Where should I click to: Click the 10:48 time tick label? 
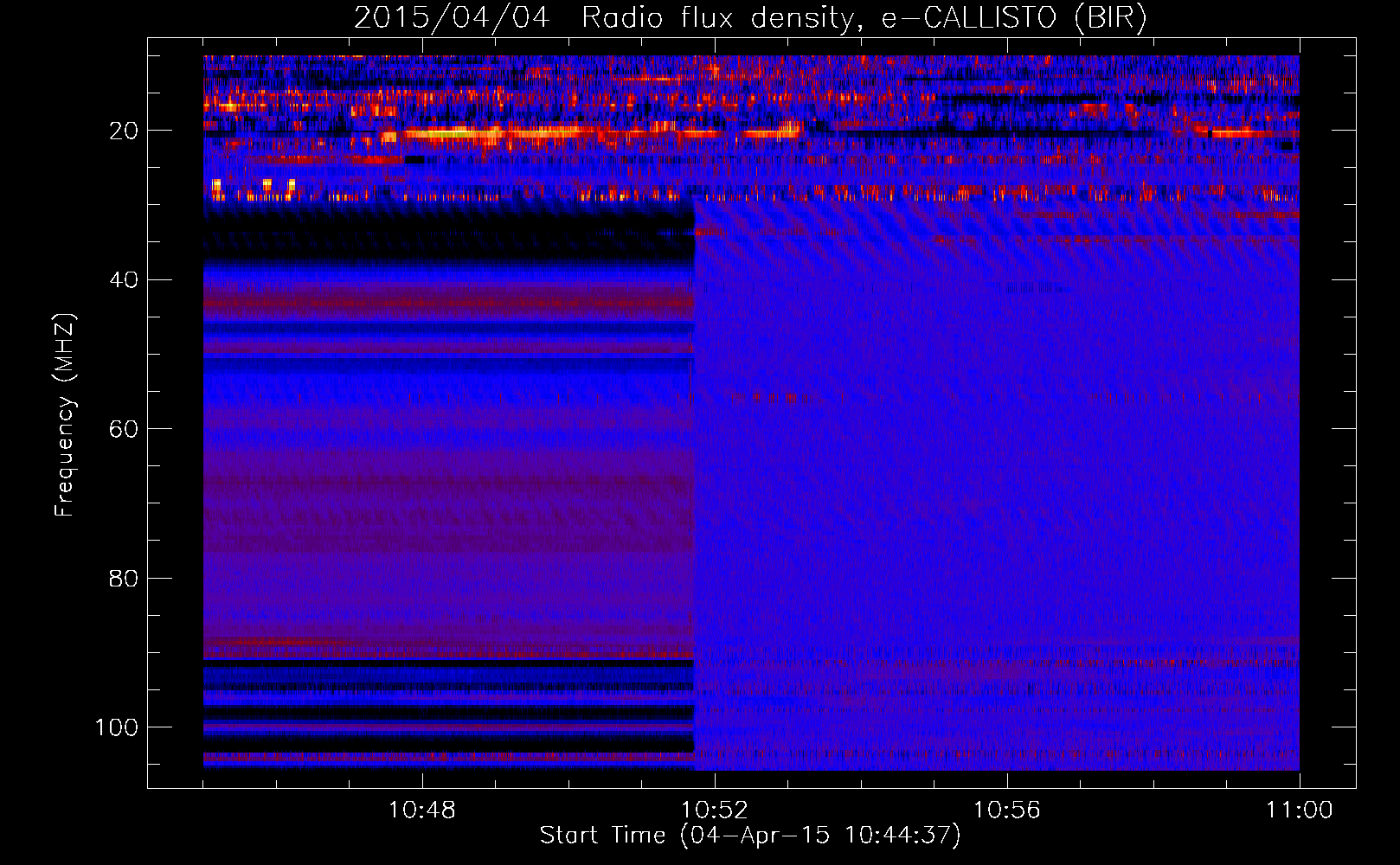pos(422,811)
